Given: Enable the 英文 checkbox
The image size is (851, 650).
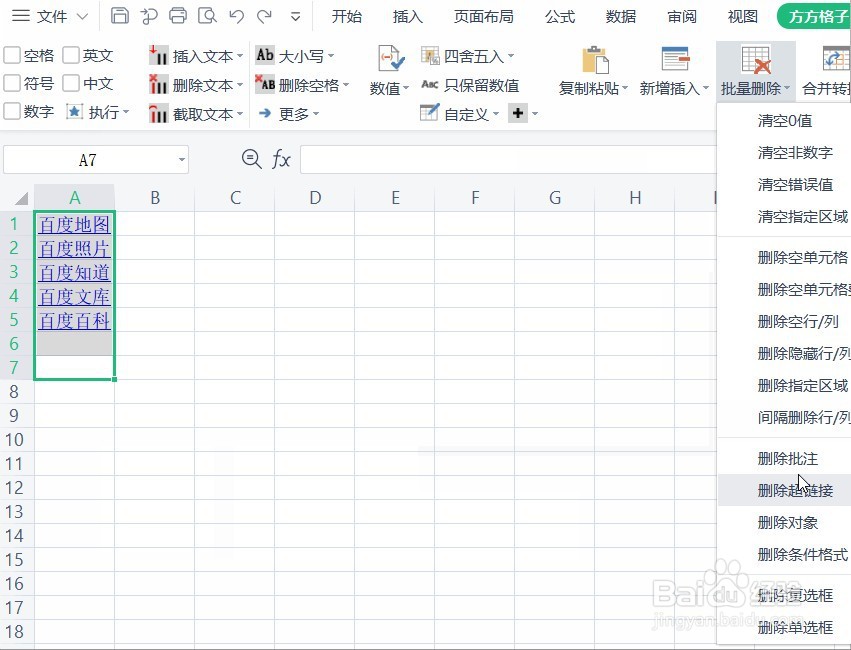Looking at the screenshot, I should point(71,55).
